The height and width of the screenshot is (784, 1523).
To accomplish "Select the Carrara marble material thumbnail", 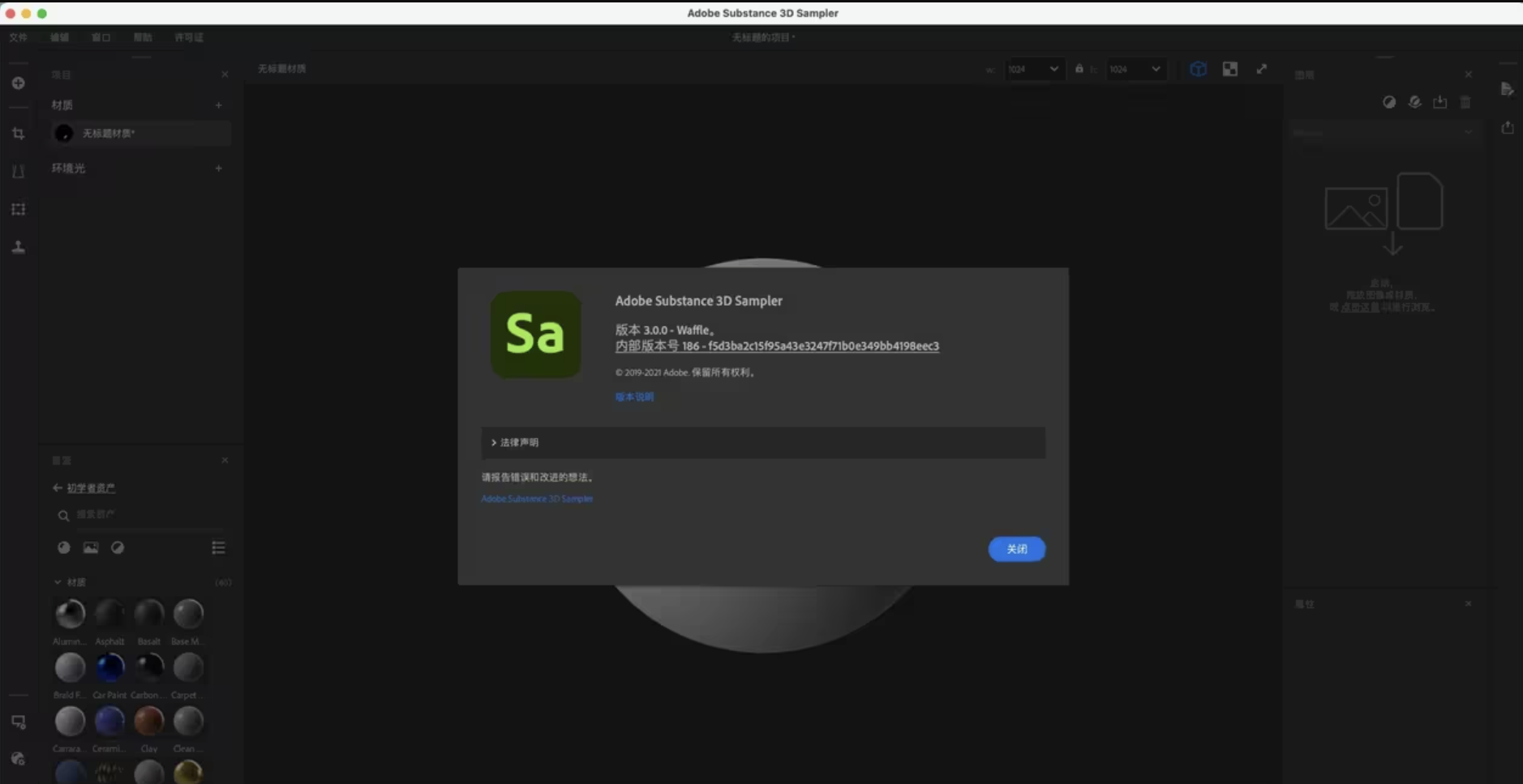I will (70, 721).
